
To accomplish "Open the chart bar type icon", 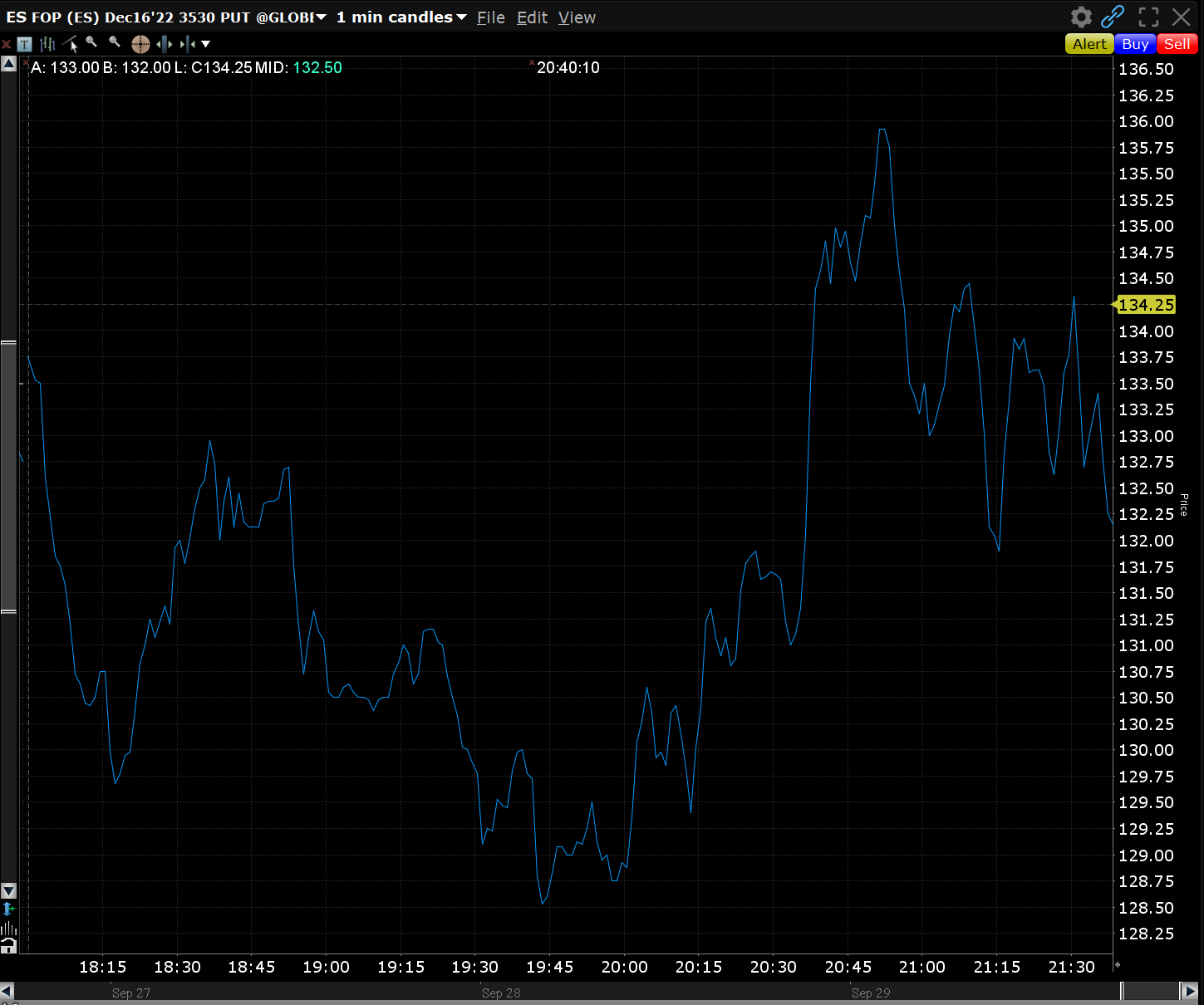I will (47, 44).
